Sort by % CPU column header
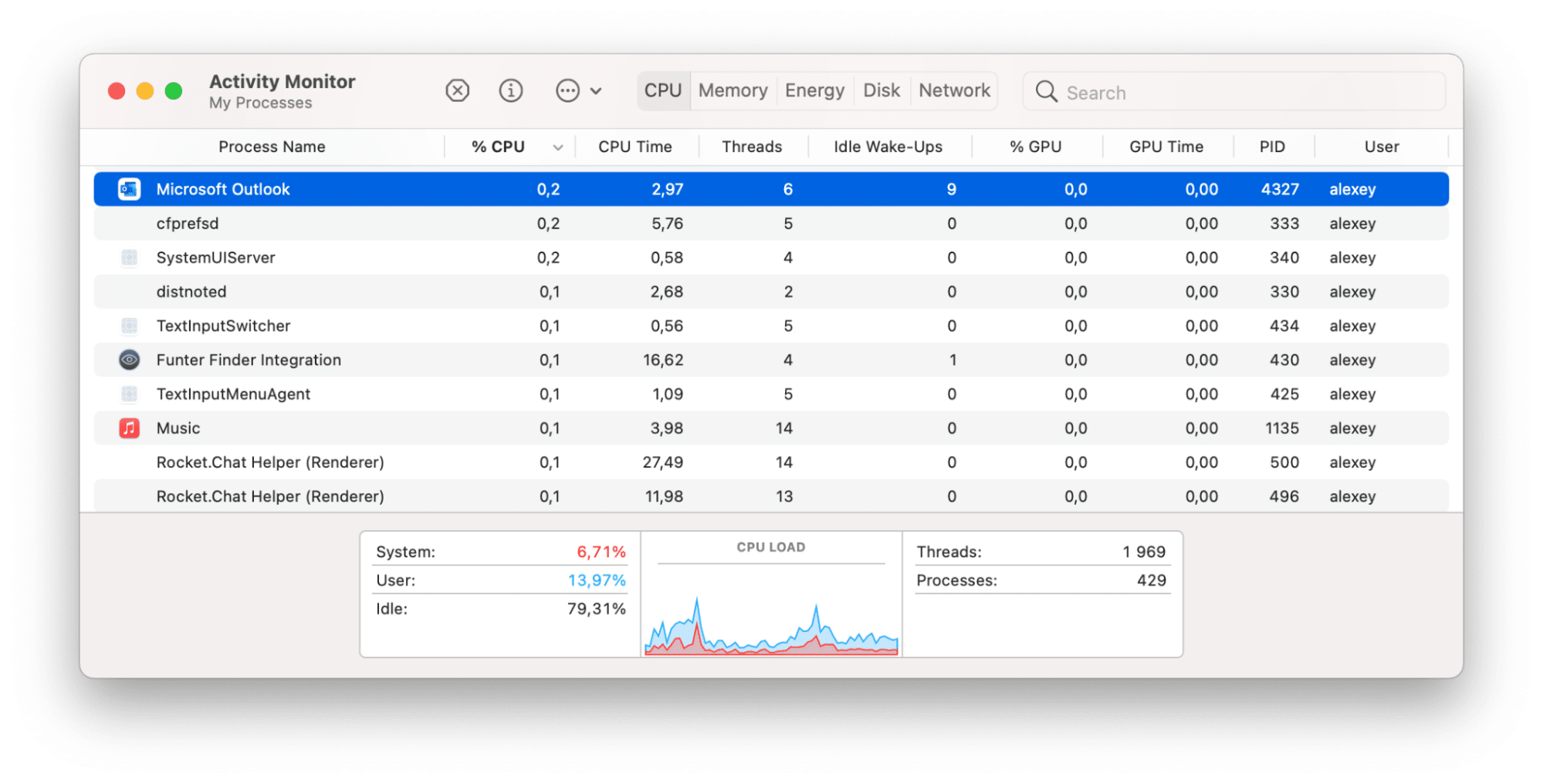Screen dimensions: 1543x784 [498, 147]
